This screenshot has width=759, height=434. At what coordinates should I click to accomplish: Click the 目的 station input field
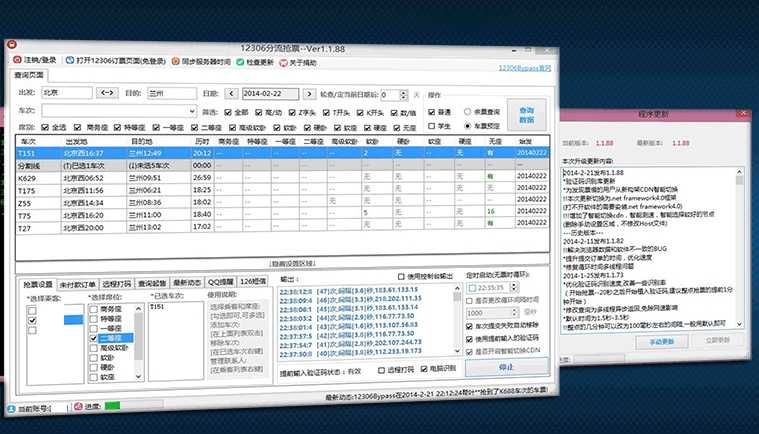point(172,93)
